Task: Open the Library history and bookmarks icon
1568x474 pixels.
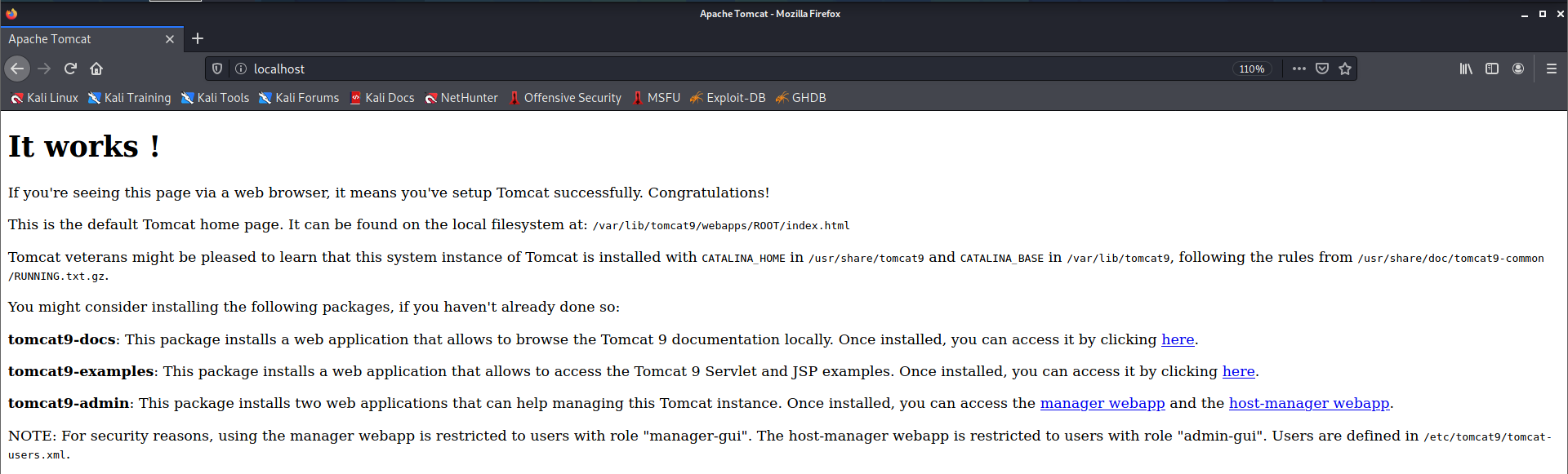Action: 1466,69
